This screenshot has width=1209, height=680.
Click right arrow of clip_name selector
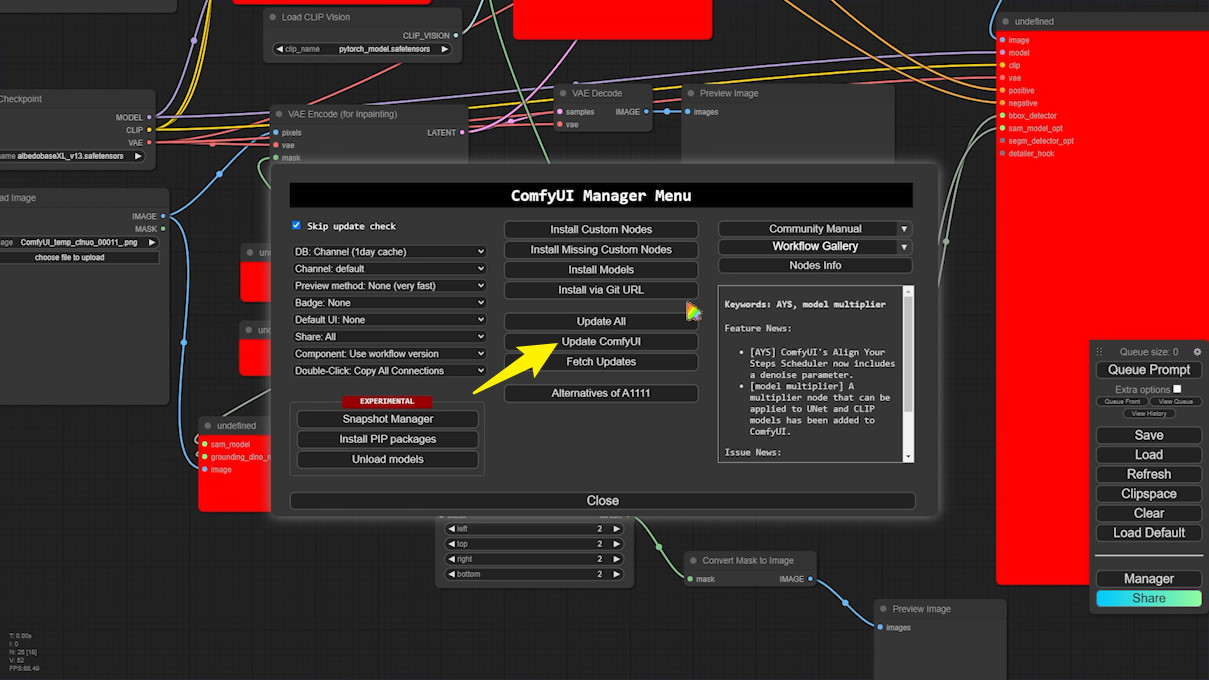tap(445, 49)
